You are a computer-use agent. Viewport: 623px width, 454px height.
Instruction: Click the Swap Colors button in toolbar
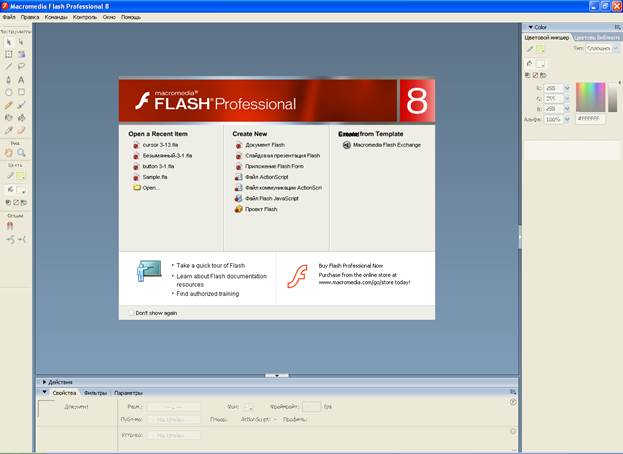[x=24, y=203]
